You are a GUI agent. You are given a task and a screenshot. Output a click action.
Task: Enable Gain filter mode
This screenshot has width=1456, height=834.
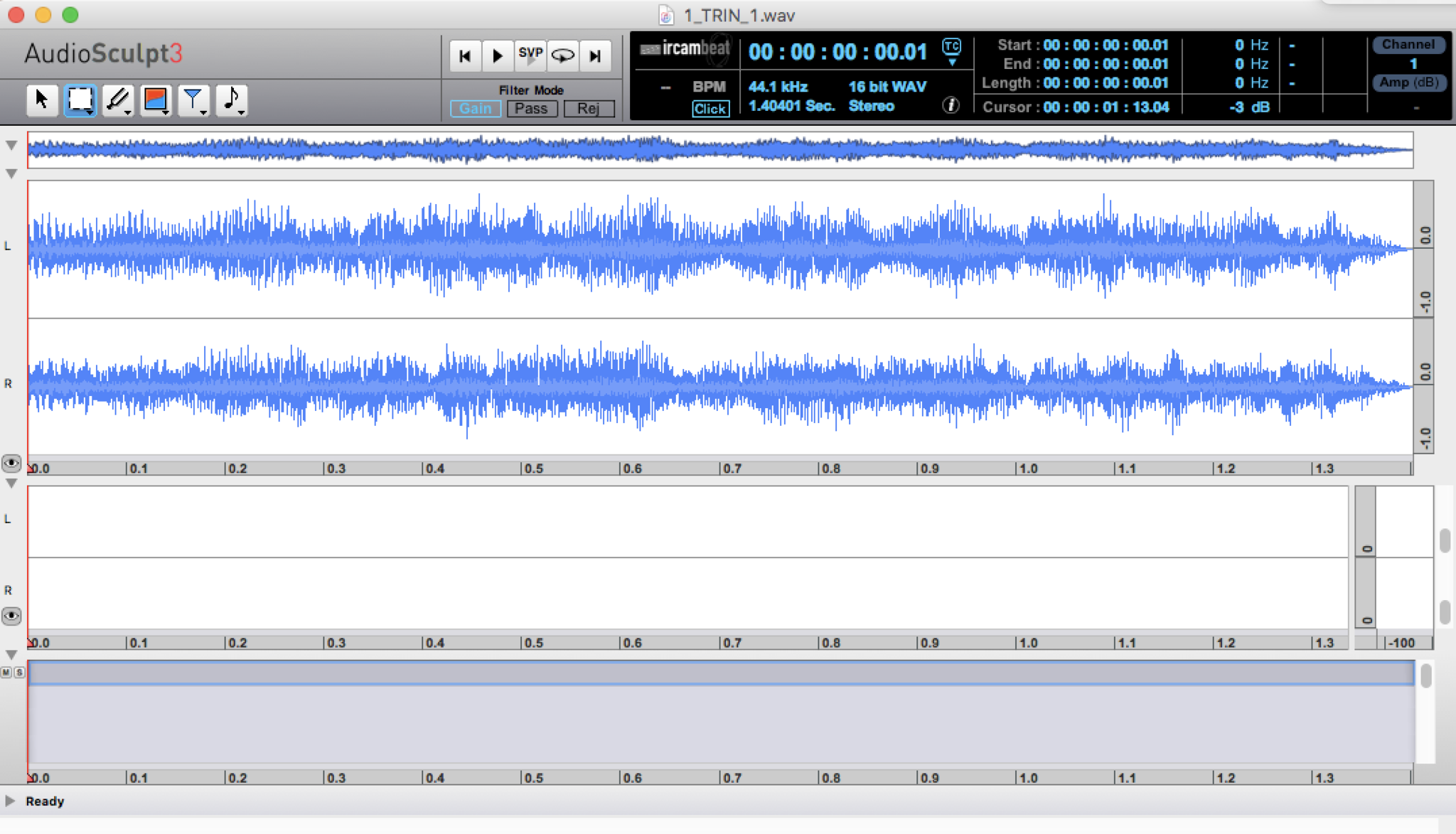click(475, 109)
